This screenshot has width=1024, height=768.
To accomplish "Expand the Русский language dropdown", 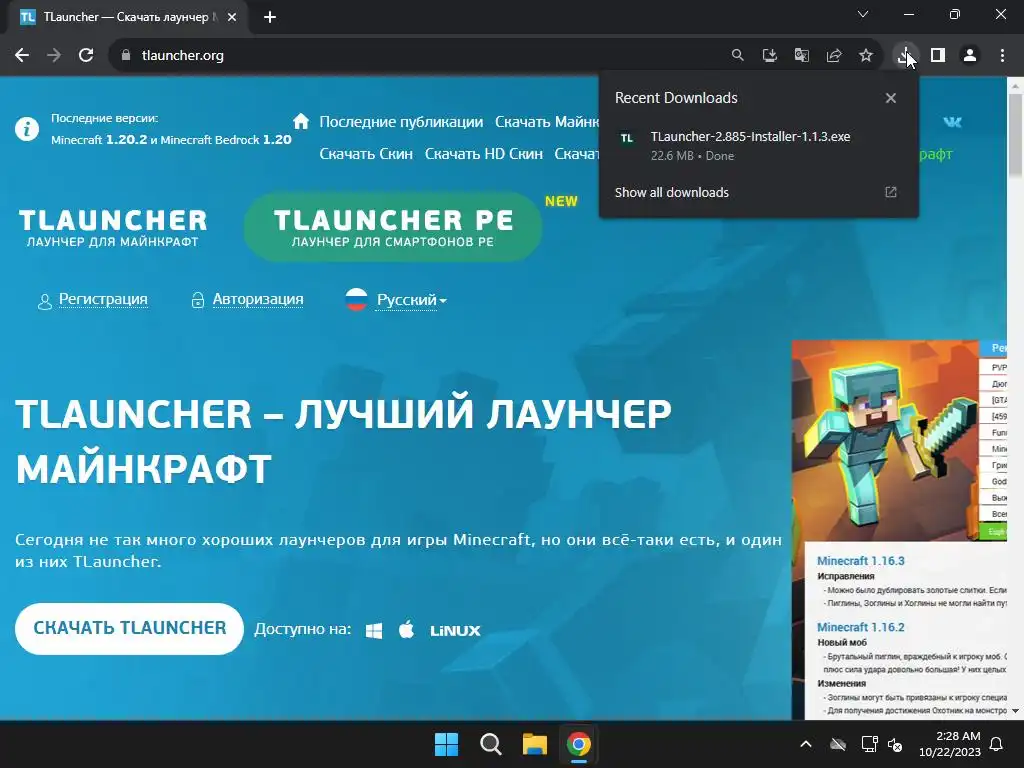I will (x=411, y=300).
